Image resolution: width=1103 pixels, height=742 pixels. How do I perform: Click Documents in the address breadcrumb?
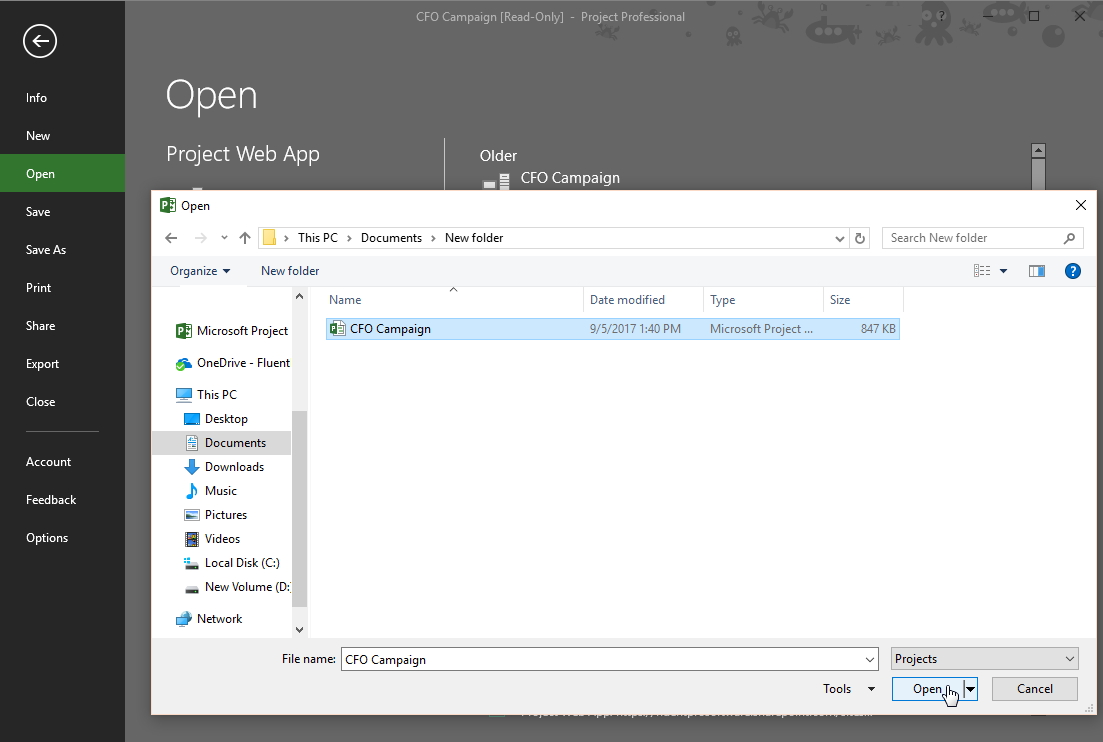click(391, 238)
